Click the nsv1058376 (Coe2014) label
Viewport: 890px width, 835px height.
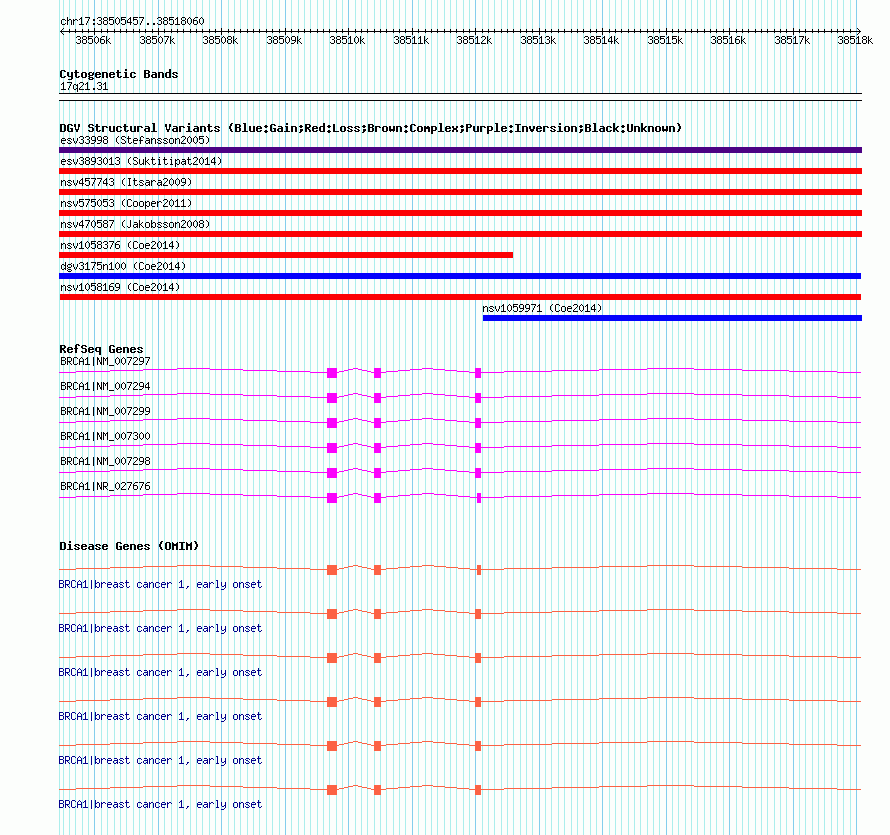[x=120, y=245]
